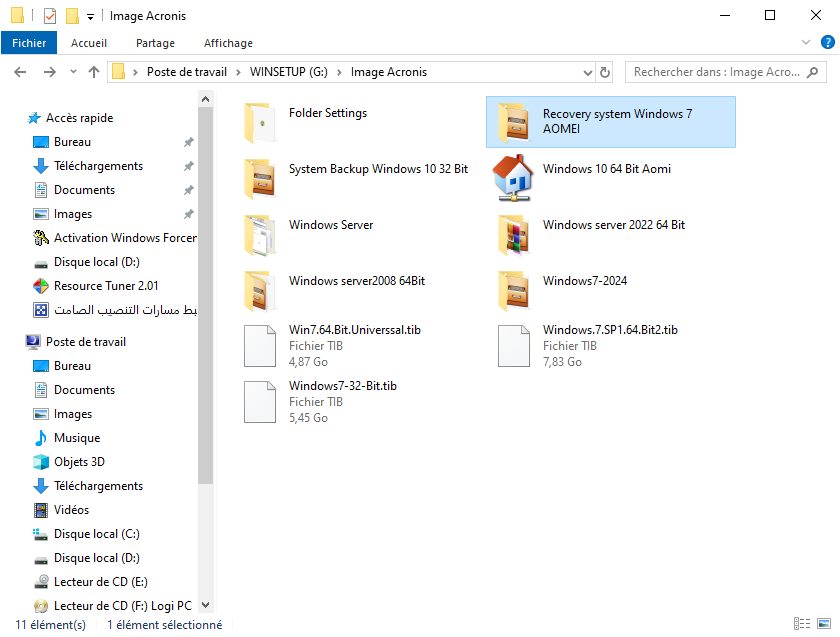Open Objets 3D in navigation pane

click(79, 462)
